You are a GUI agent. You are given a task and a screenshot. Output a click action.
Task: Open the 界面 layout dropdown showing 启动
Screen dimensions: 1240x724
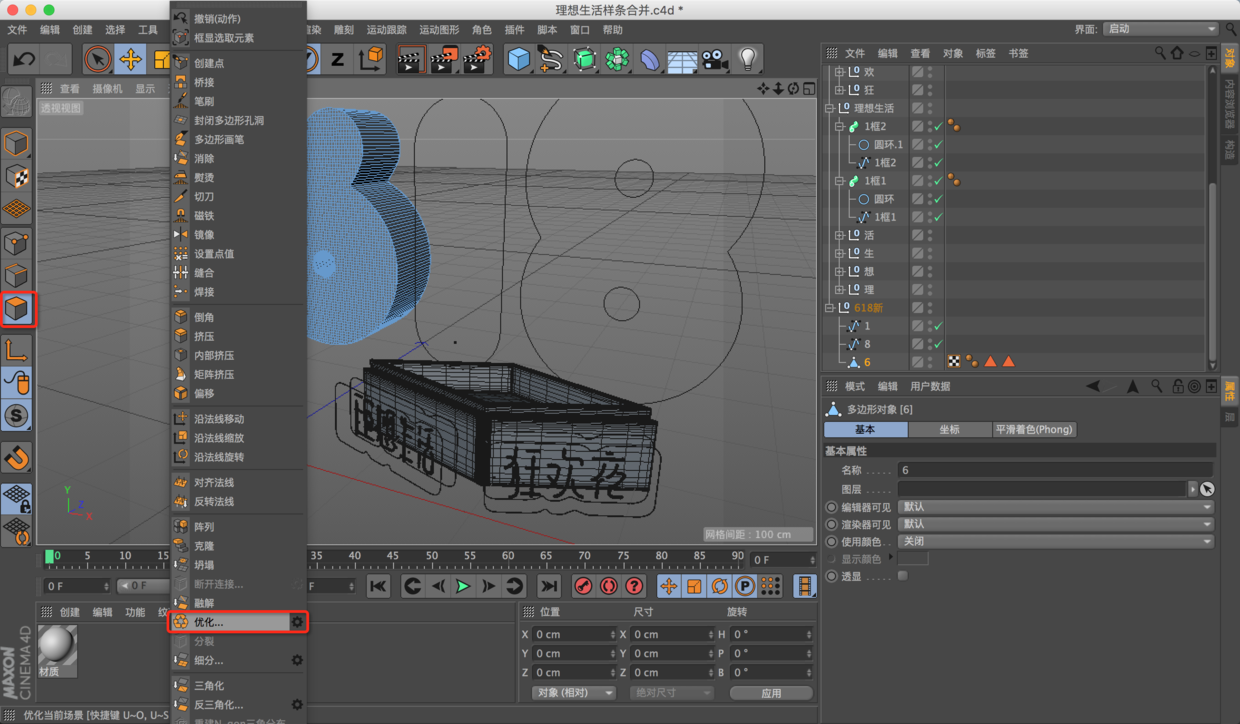(1161, 29)
